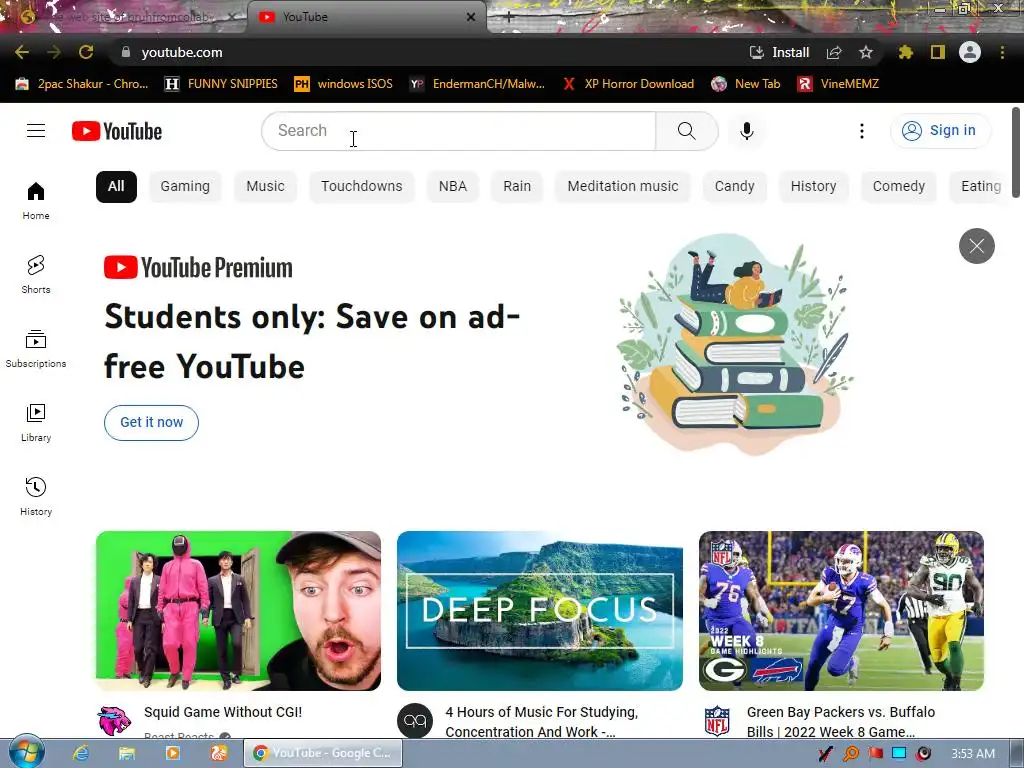Select the Music filter chip

coord(265,186)
